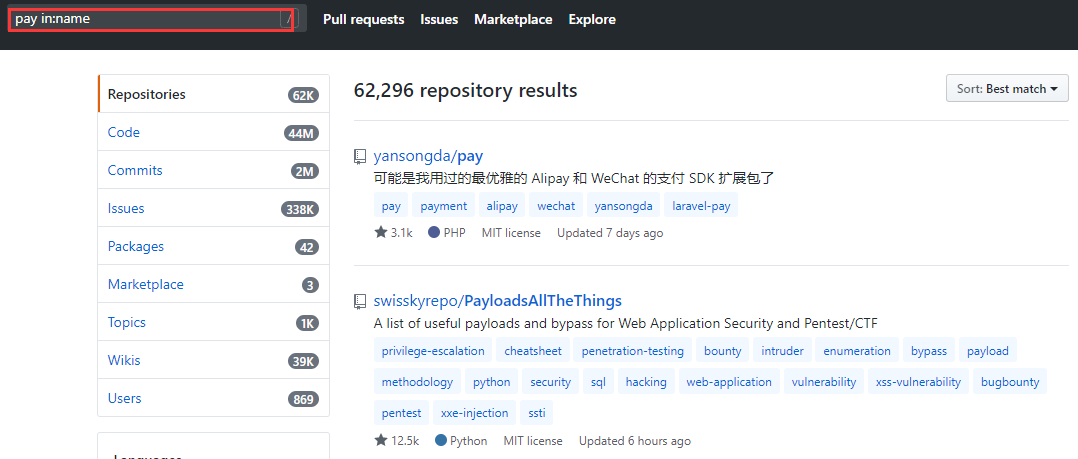Click the 'sql' topic tag
1078x459 pixels.
598,381
